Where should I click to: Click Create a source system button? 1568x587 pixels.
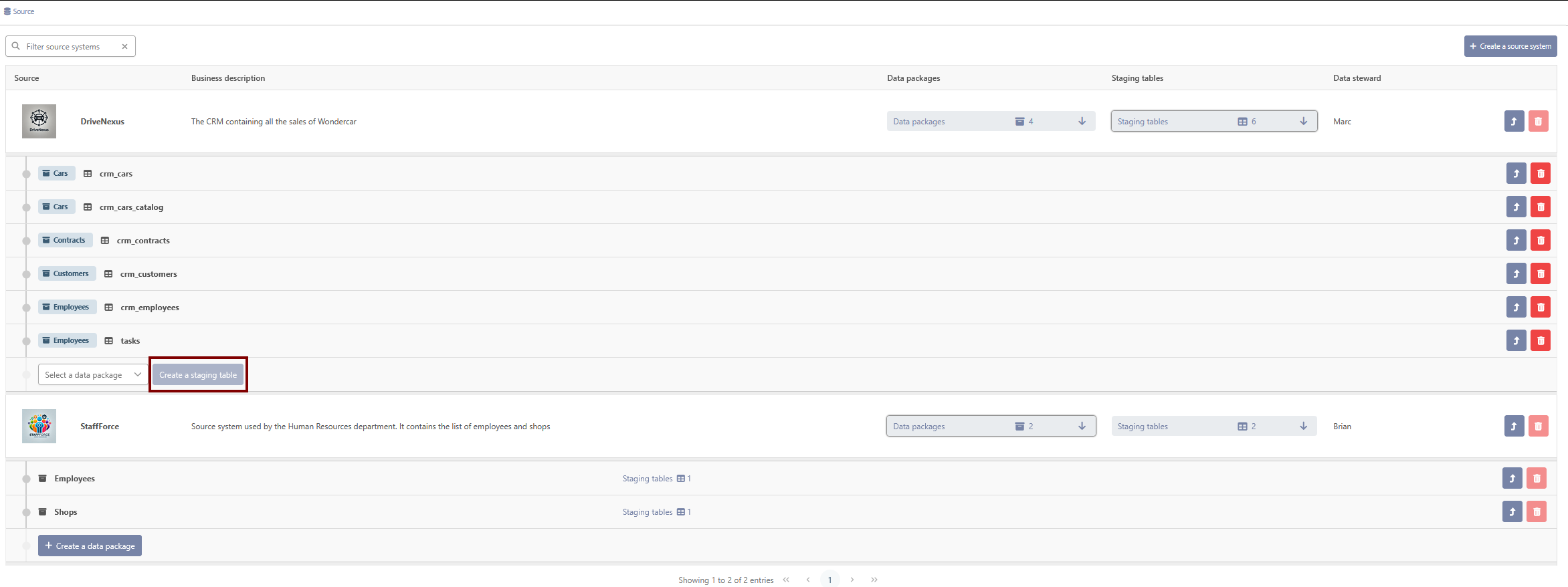point(1510,46)
